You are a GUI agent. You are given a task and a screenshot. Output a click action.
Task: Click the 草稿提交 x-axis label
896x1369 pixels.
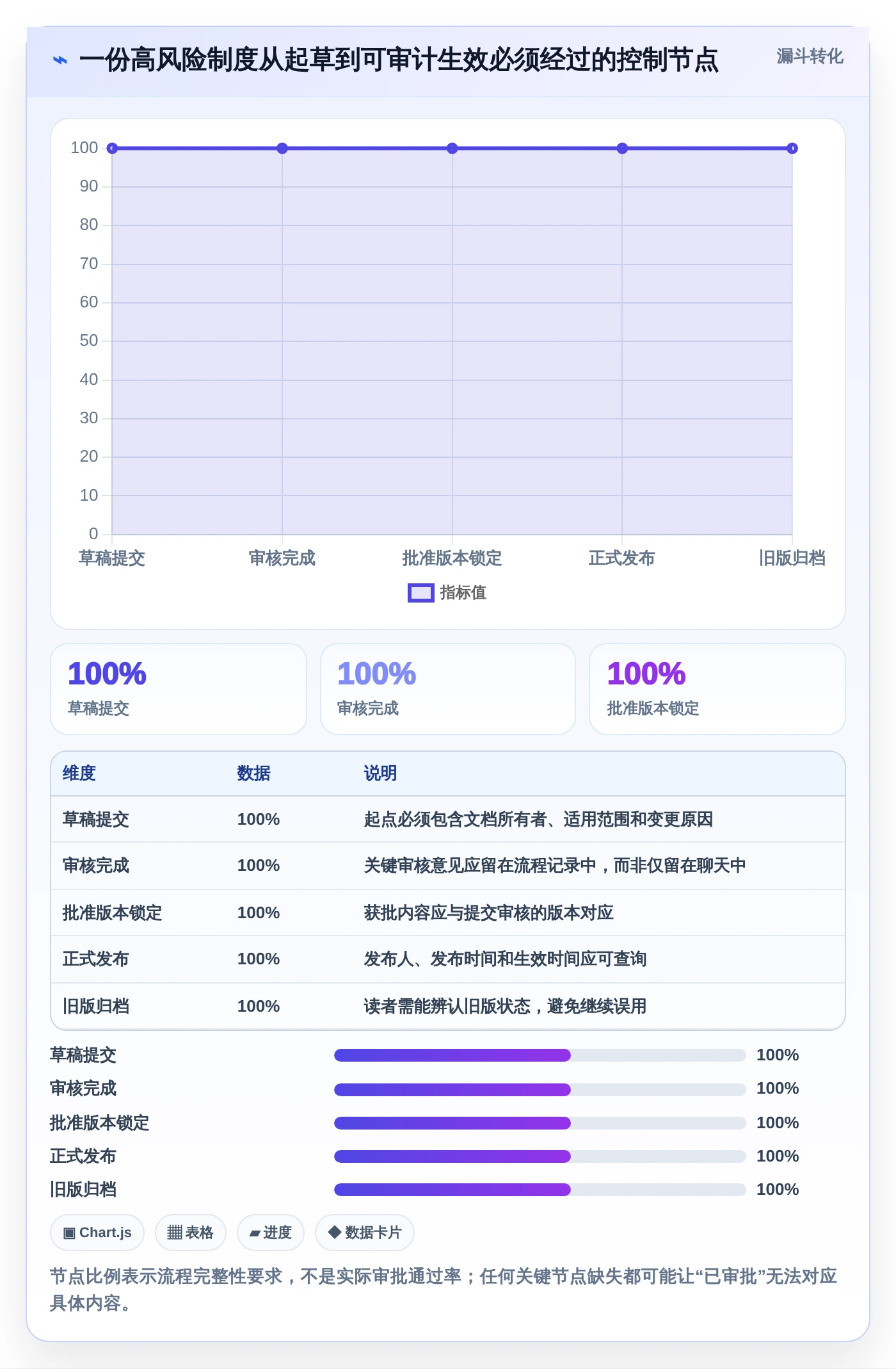coord(112,558)
